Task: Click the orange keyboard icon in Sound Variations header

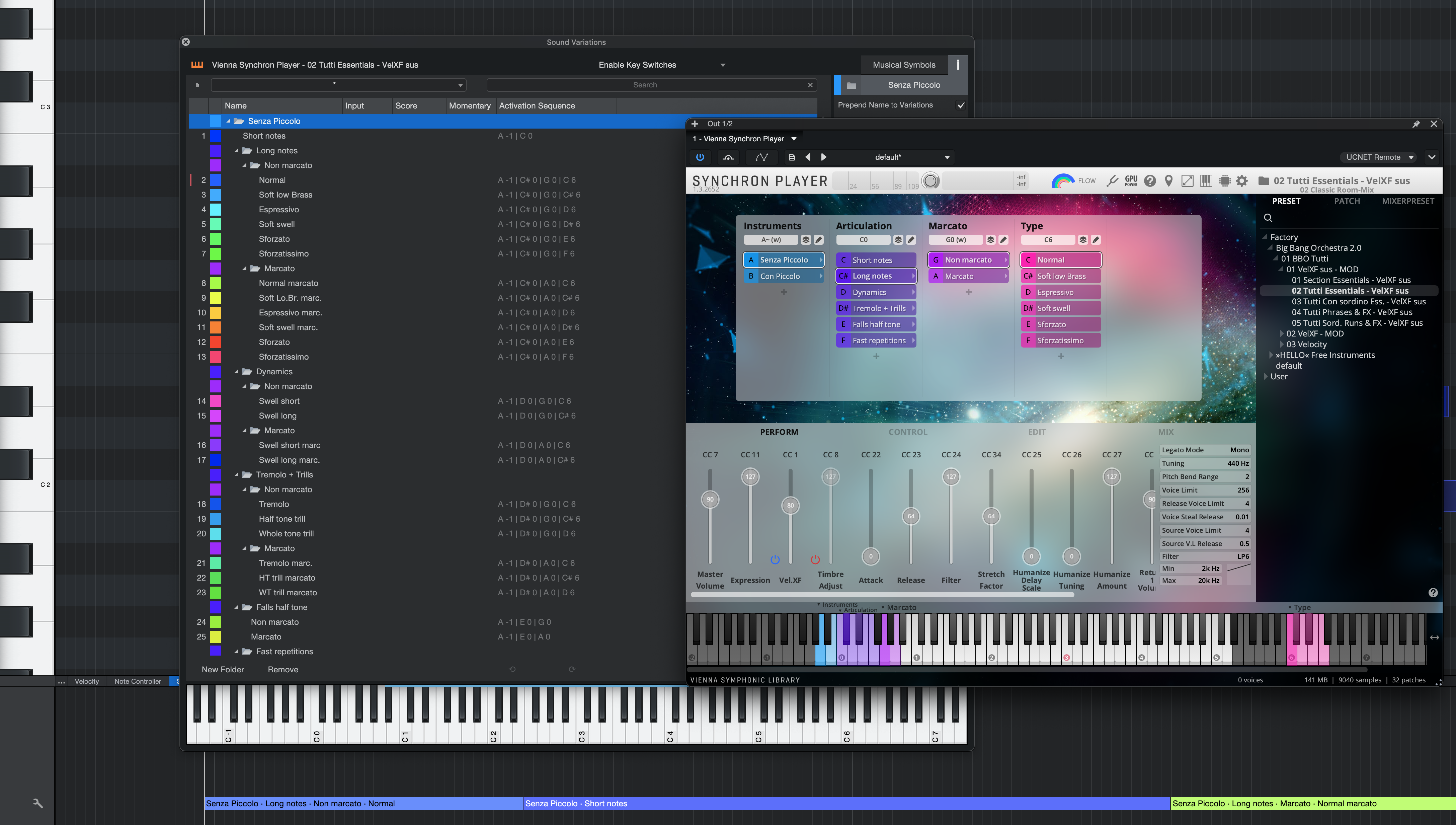Action: point(197,65)
